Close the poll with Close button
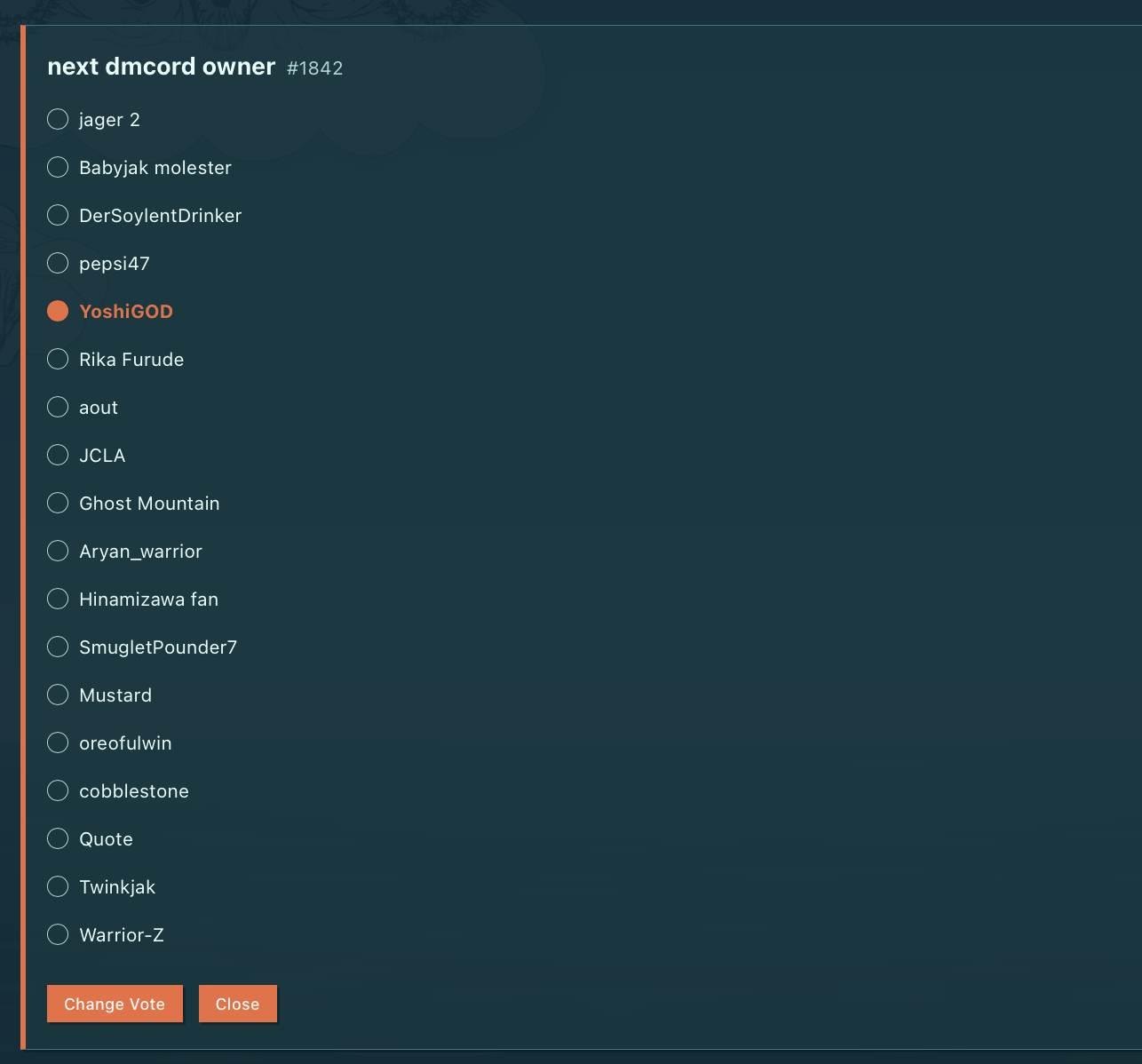 [x=238, y=1004]
